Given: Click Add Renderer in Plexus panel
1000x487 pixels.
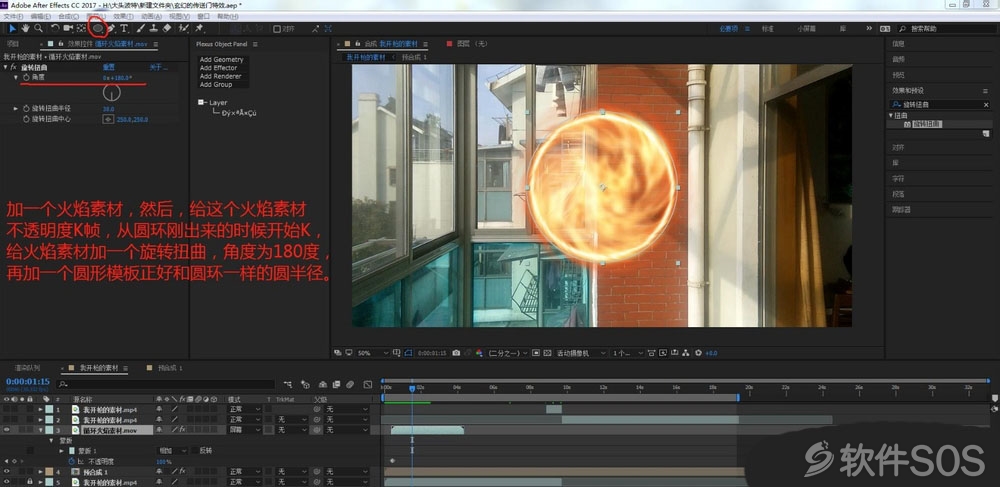Looking at the screenshot, I should point(220,76).
